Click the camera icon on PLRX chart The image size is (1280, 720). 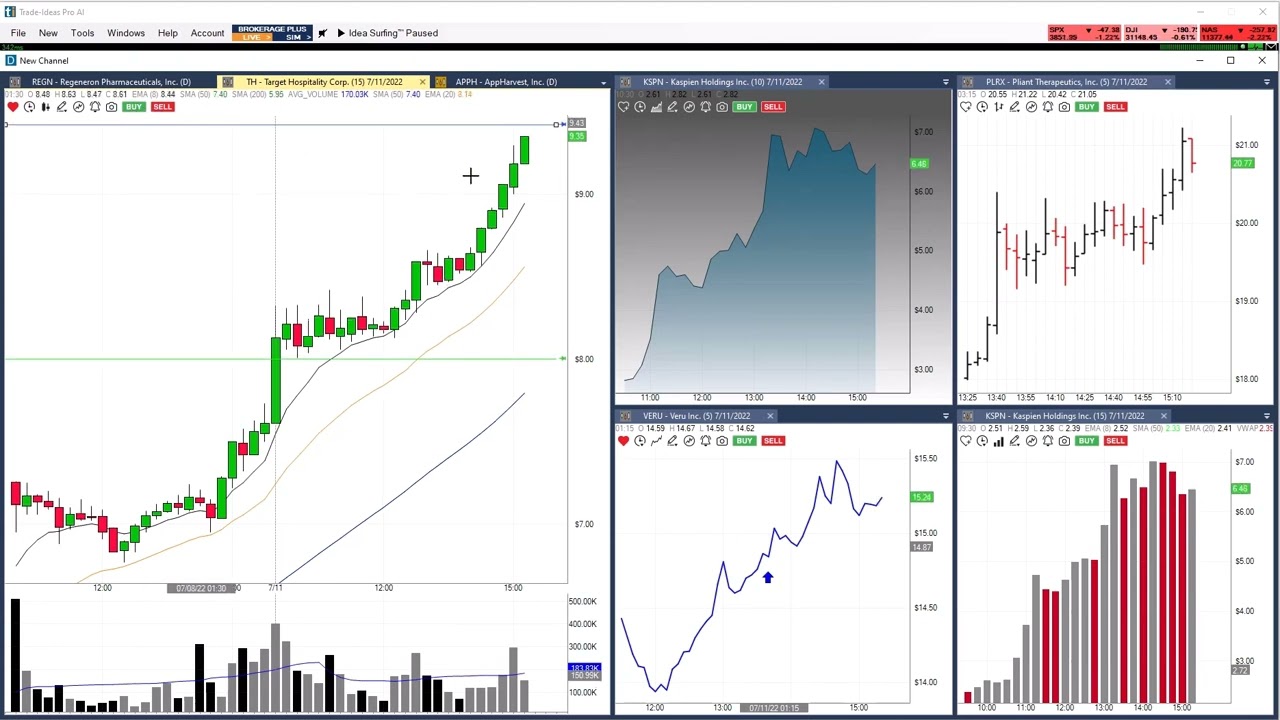click(x=1064, y=107)
